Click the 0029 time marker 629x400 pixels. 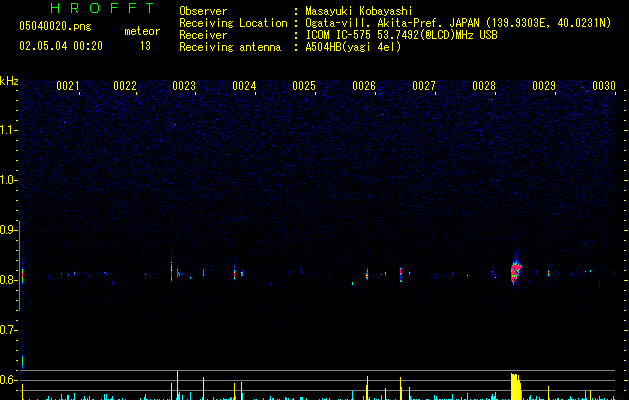pyautogui.click(x=544, y=86)
